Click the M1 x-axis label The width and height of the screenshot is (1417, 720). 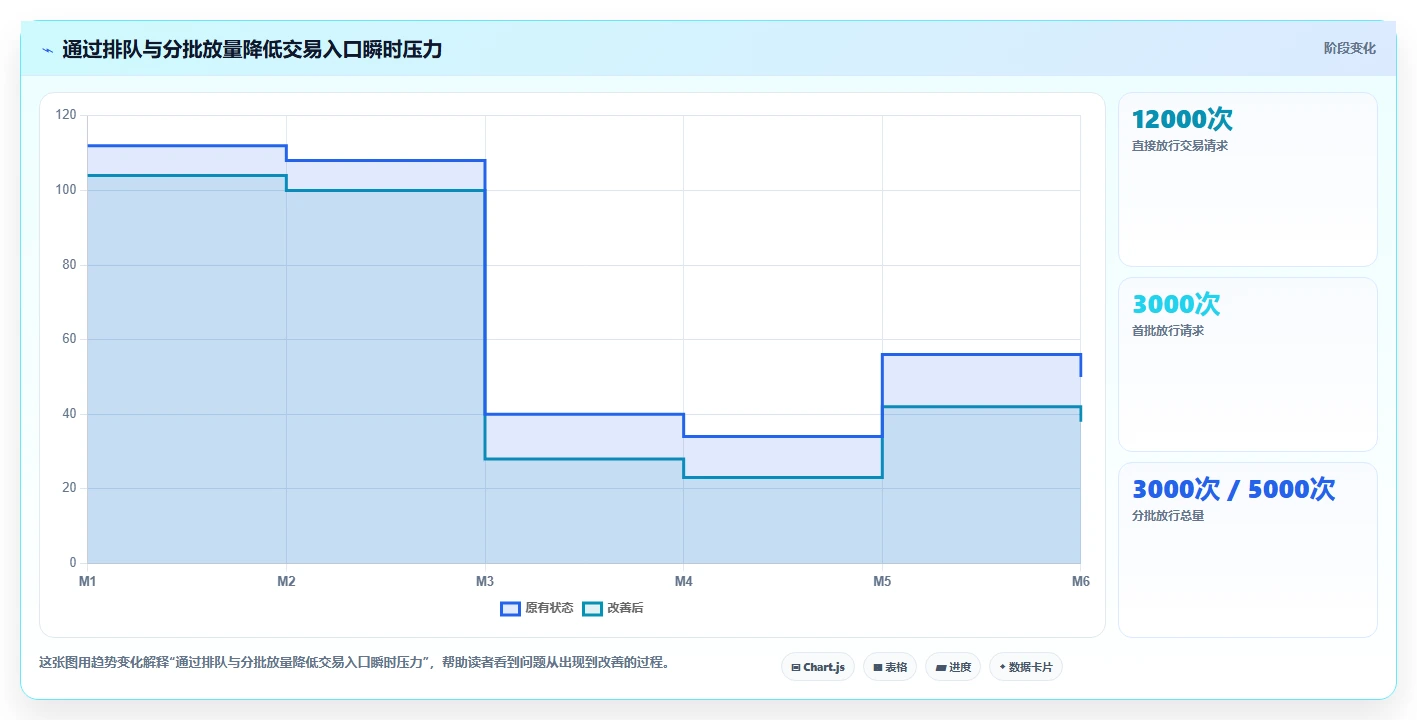pyautogui.click(x=88, y=581)
